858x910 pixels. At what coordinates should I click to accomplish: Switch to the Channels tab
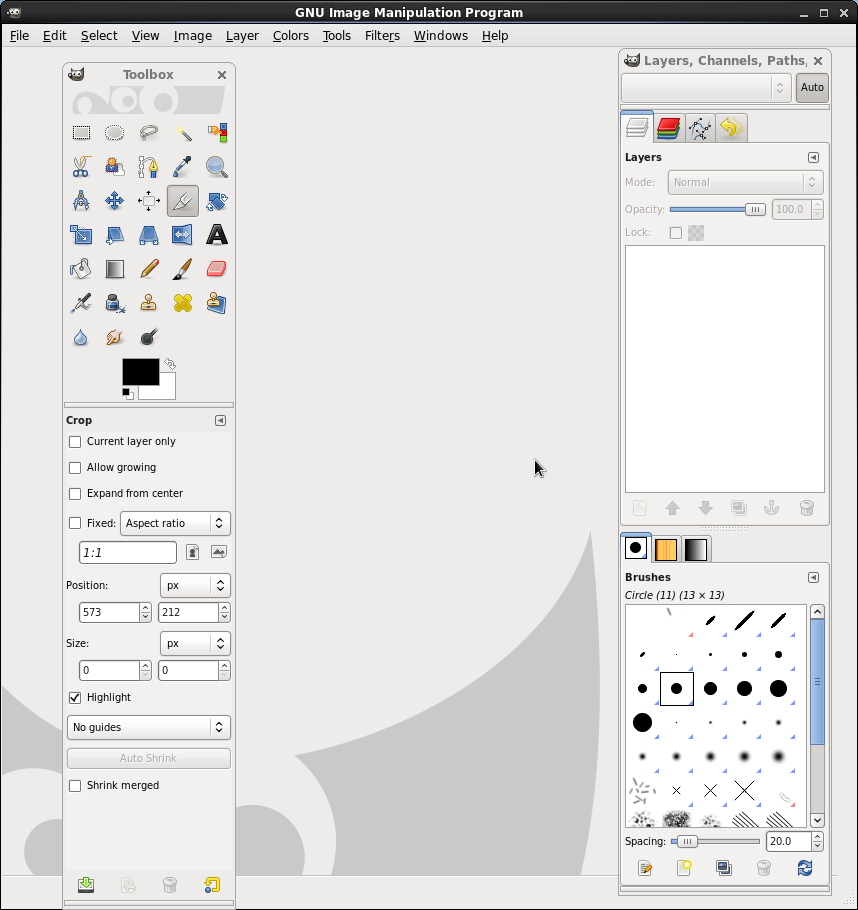[668, 128]
